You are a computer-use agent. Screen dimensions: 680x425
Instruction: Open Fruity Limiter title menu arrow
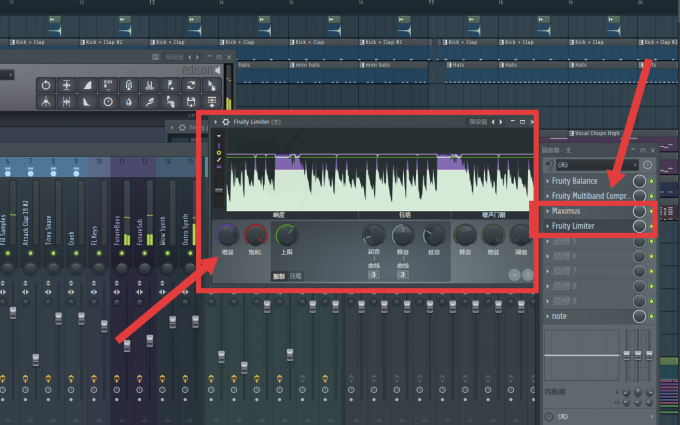(x=216, y=122)
